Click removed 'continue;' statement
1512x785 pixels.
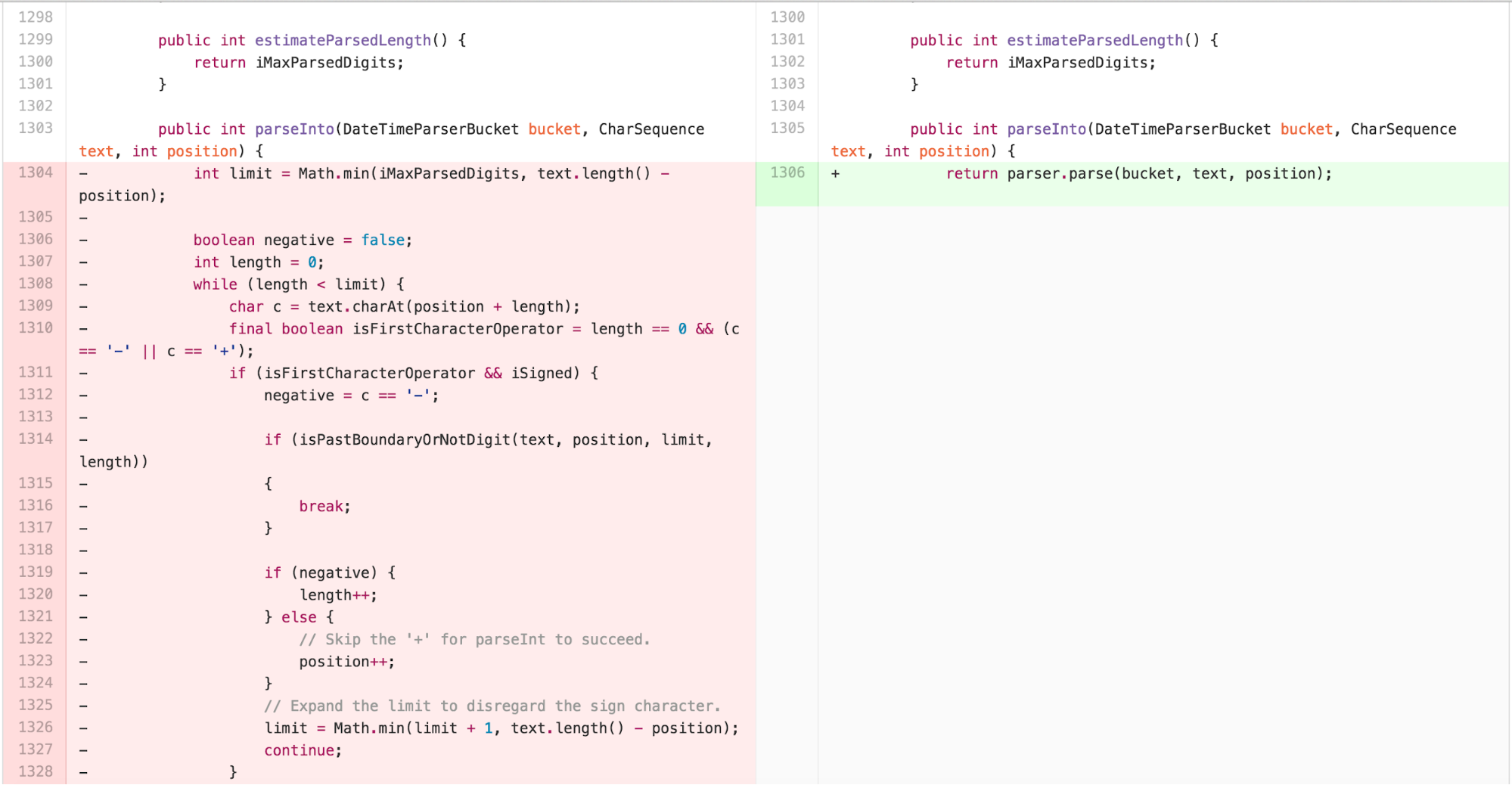(303, 751)
